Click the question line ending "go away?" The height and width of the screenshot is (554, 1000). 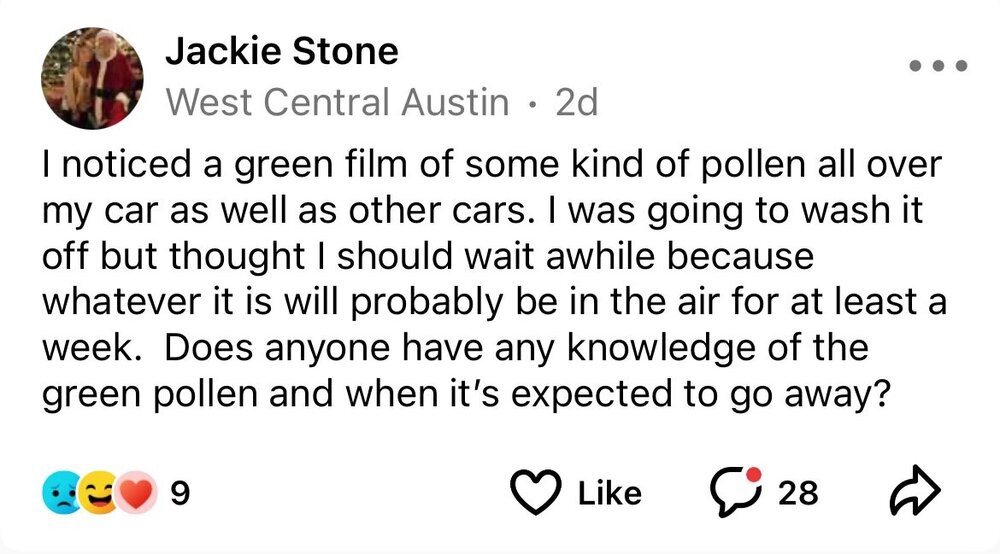pos(466,393)
